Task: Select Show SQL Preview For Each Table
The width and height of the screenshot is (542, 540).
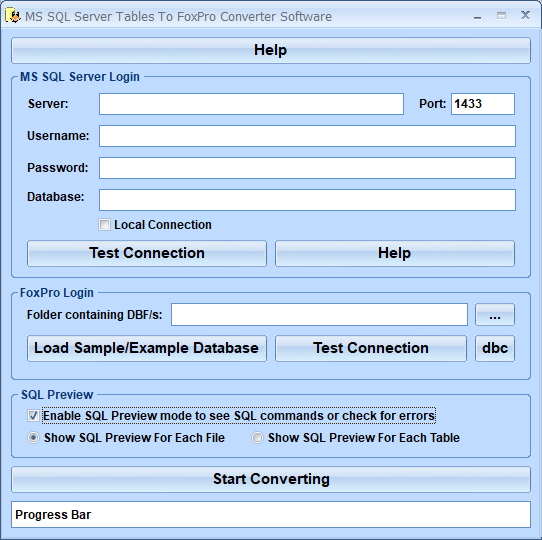Action: tap(257, 438)
